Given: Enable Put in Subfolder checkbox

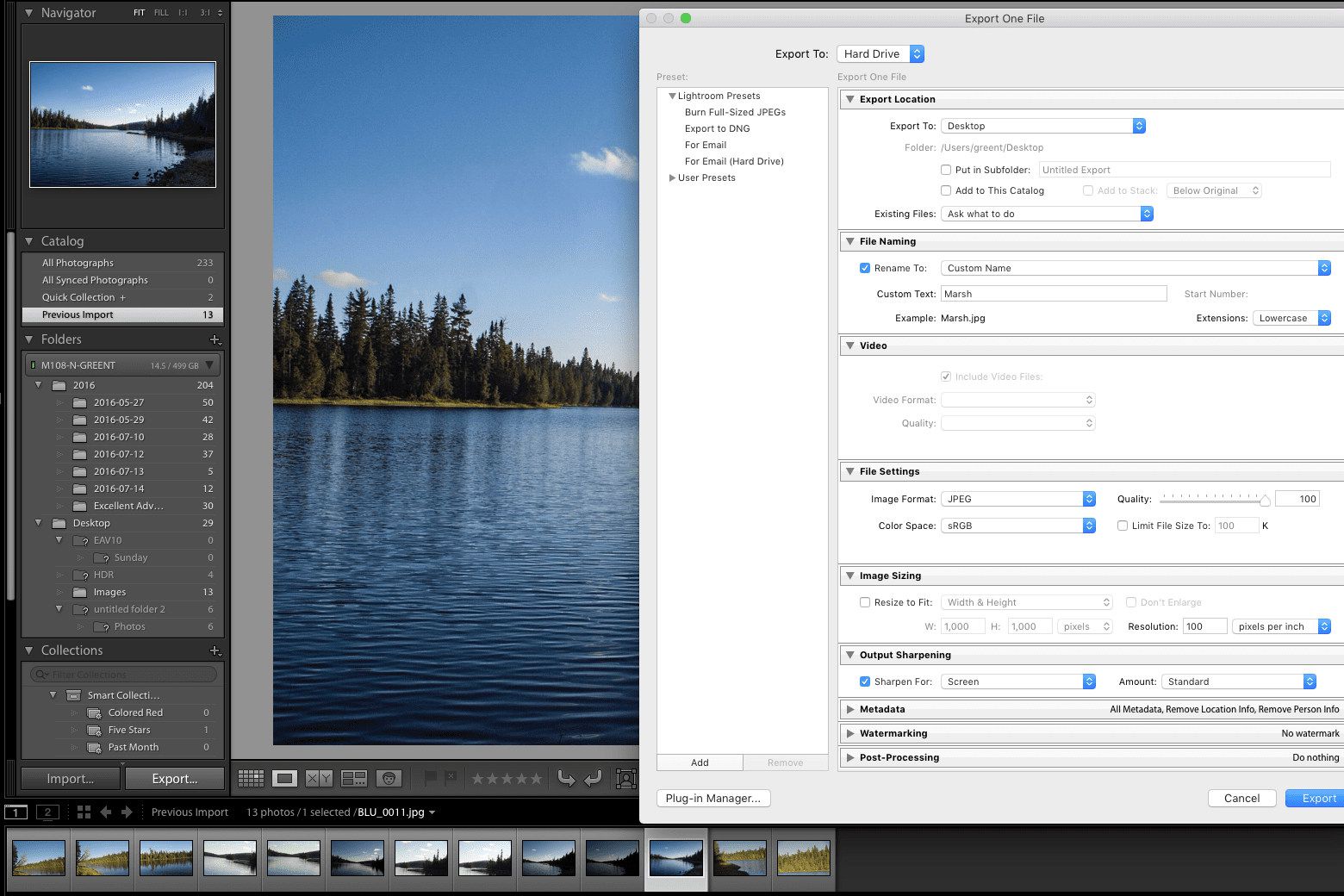Looking at the screenshot, I should [946, 170].
